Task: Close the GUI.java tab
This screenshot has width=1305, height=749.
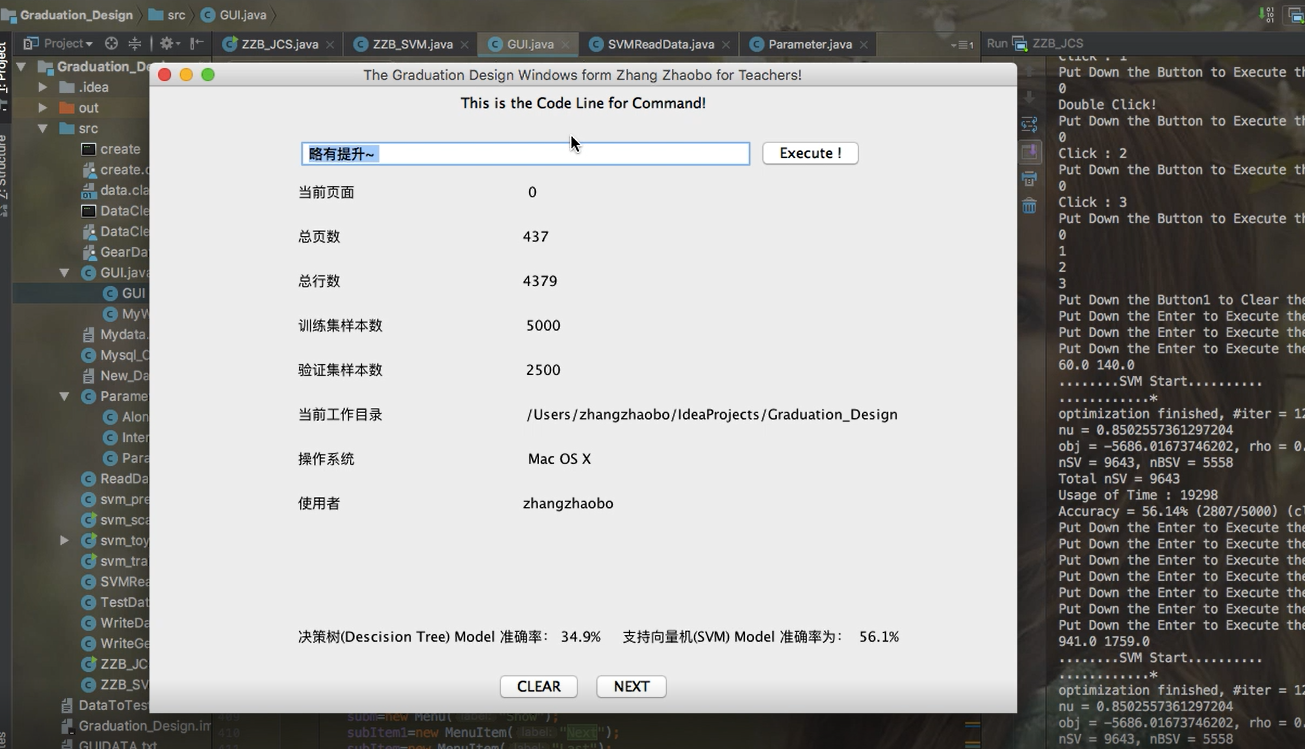Action: click(x=565, y=45)
